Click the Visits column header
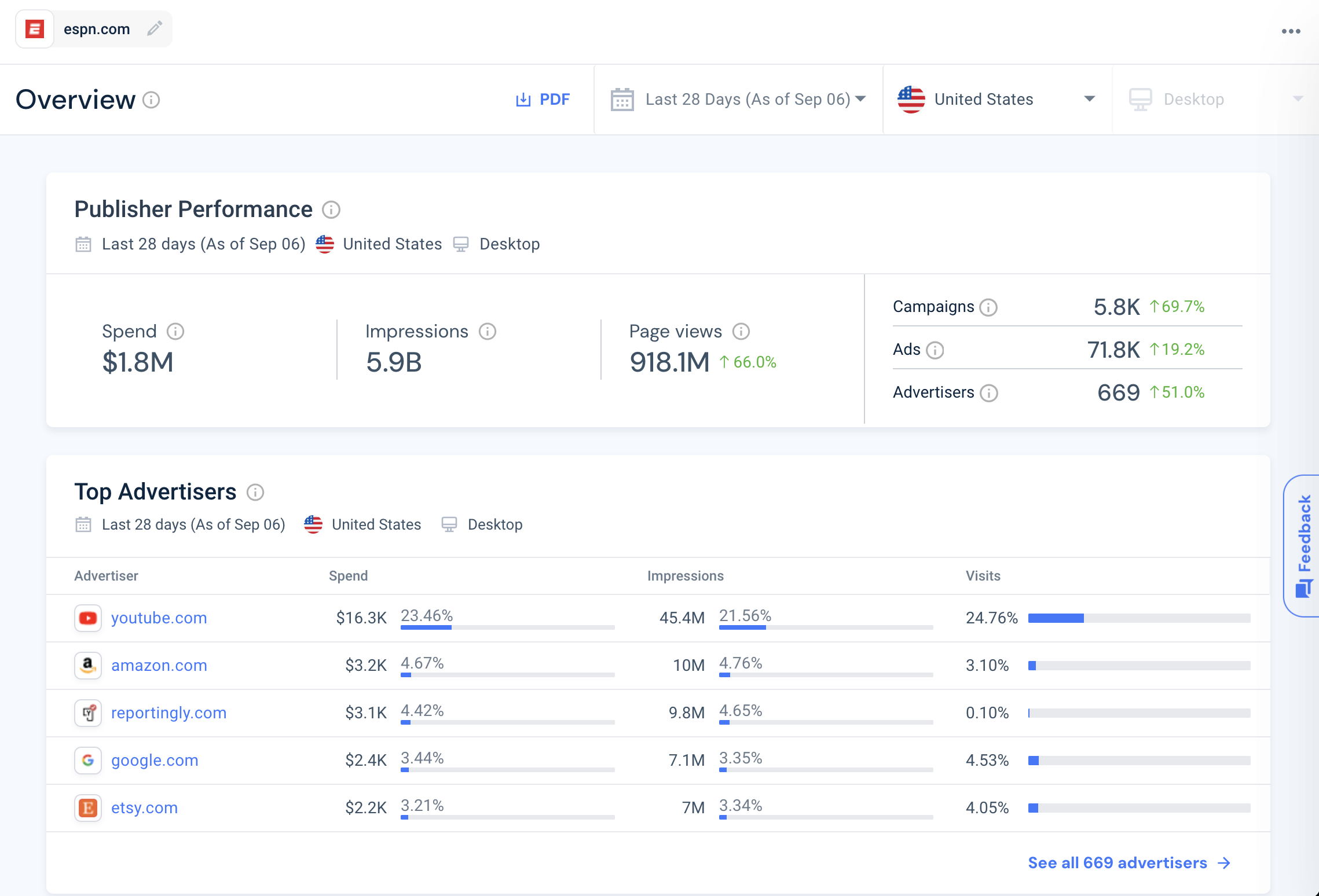Viewport: 1319px width, 896px height. point(983,576)
